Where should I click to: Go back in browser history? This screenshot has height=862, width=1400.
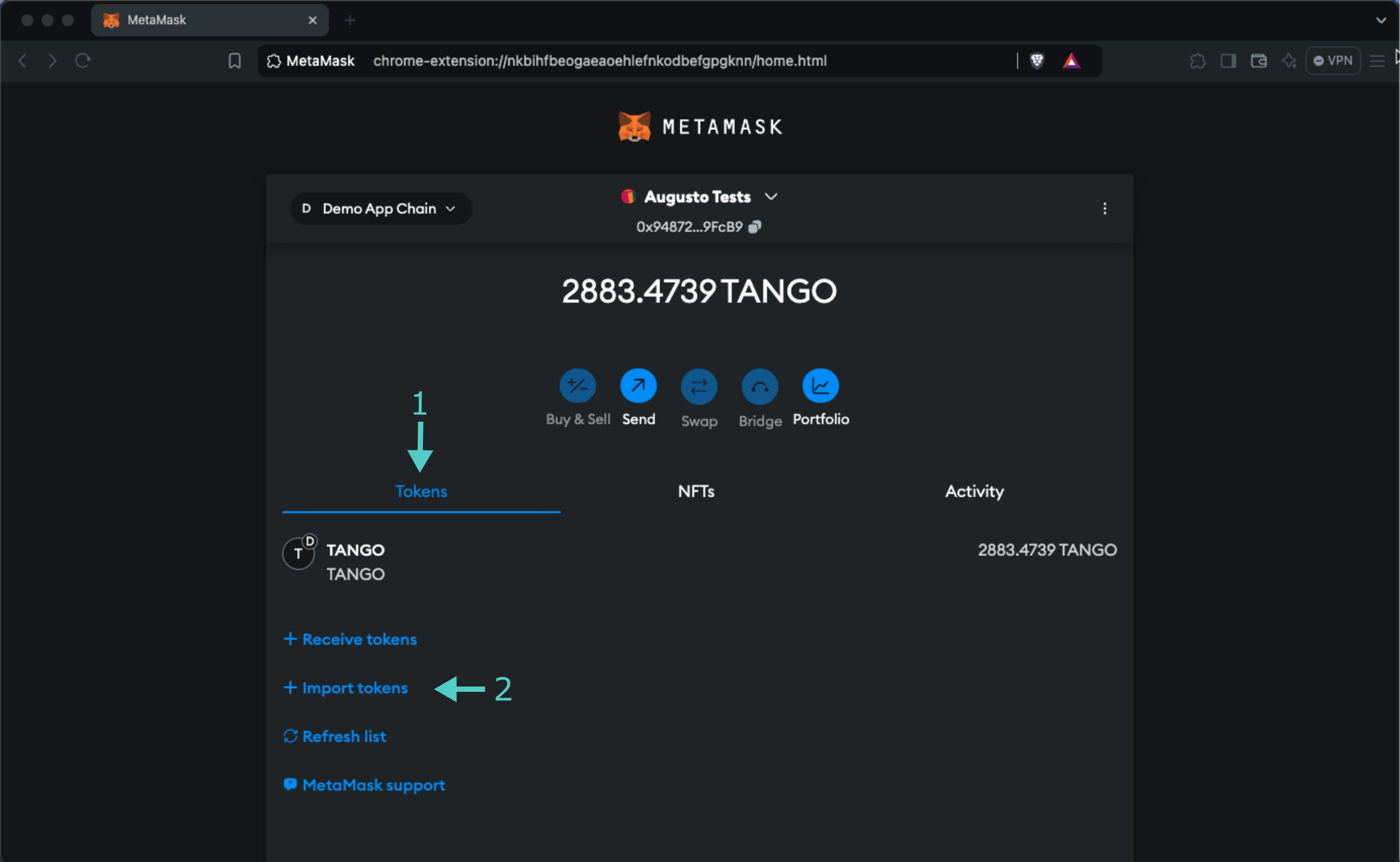pyautogui.click(x=23, y=60)
